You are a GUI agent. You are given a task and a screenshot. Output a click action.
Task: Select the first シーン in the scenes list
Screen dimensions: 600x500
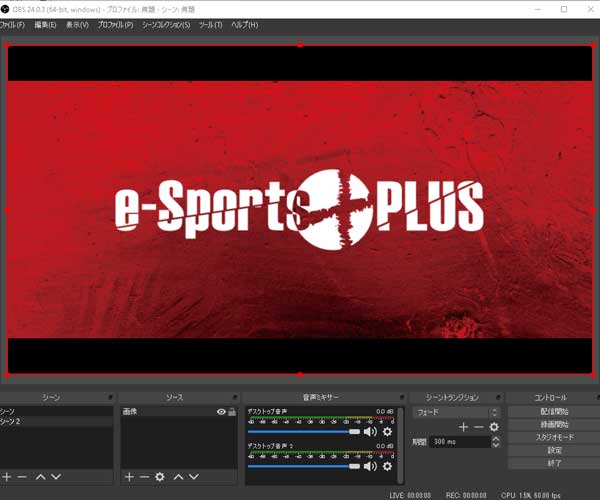coord(56,411)
